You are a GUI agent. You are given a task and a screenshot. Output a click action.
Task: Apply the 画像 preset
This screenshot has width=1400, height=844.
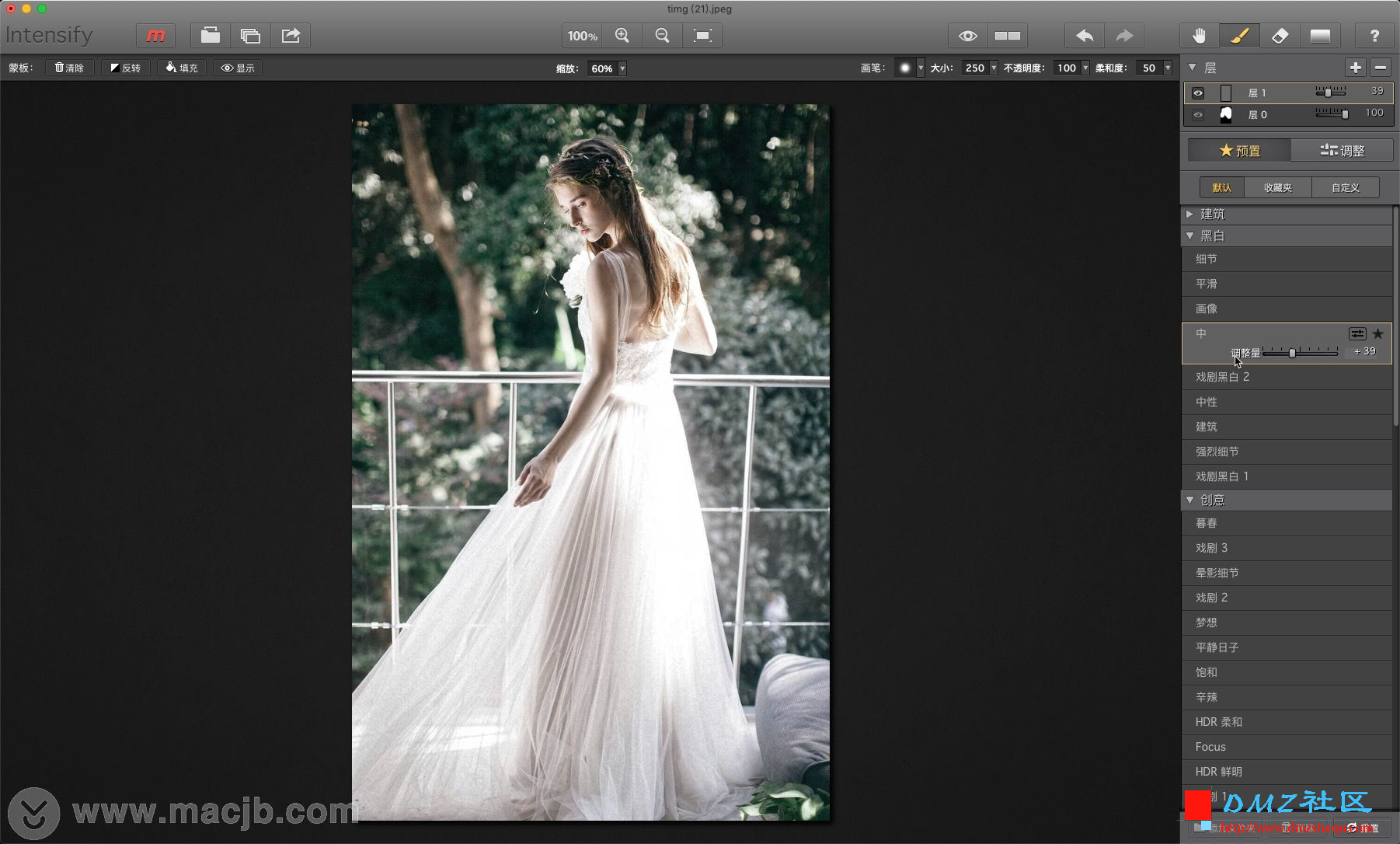click(x=1287, y=309)
